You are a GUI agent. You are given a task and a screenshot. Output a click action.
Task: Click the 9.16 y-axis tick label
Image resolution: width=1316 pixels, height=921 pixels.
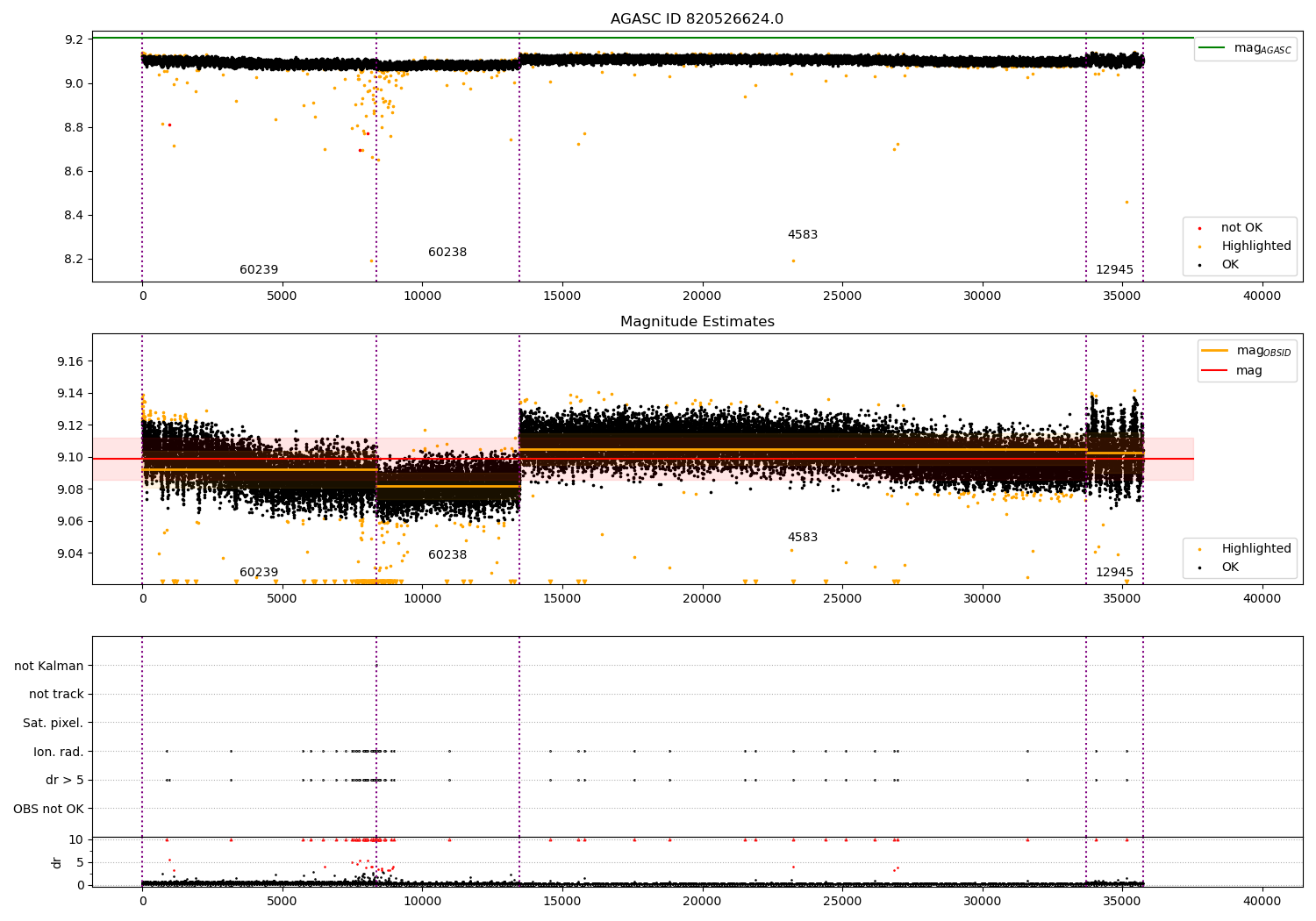tap(71, 361)
